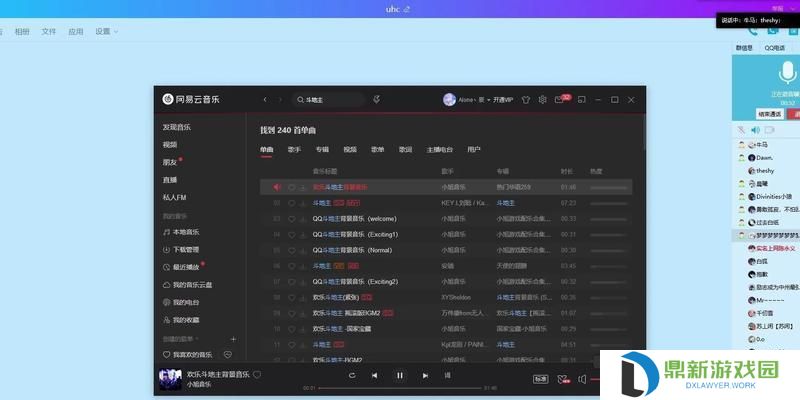Image resolution: width=800 pixels, height=400 pixels.
Task: Open 发现音乐 in the sidebar
Action: tap(177, 127)
